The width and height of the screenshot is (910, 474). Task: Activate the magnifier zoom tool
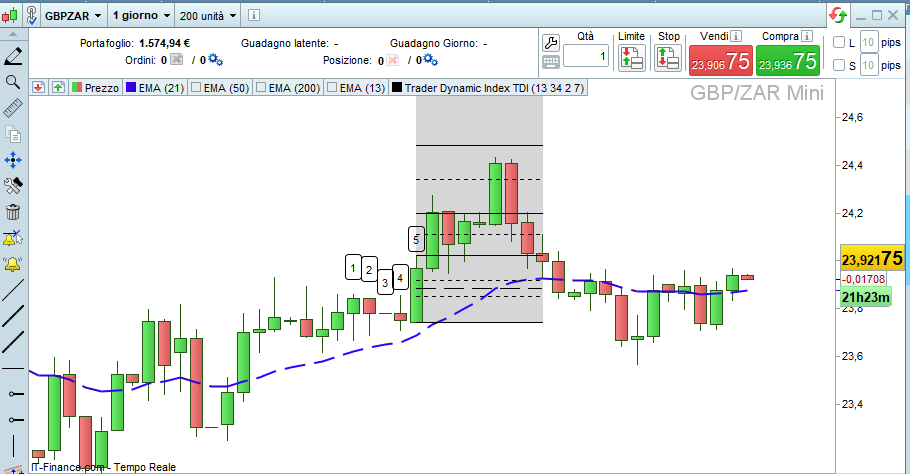pyautogui.click(x=13, y=82)
